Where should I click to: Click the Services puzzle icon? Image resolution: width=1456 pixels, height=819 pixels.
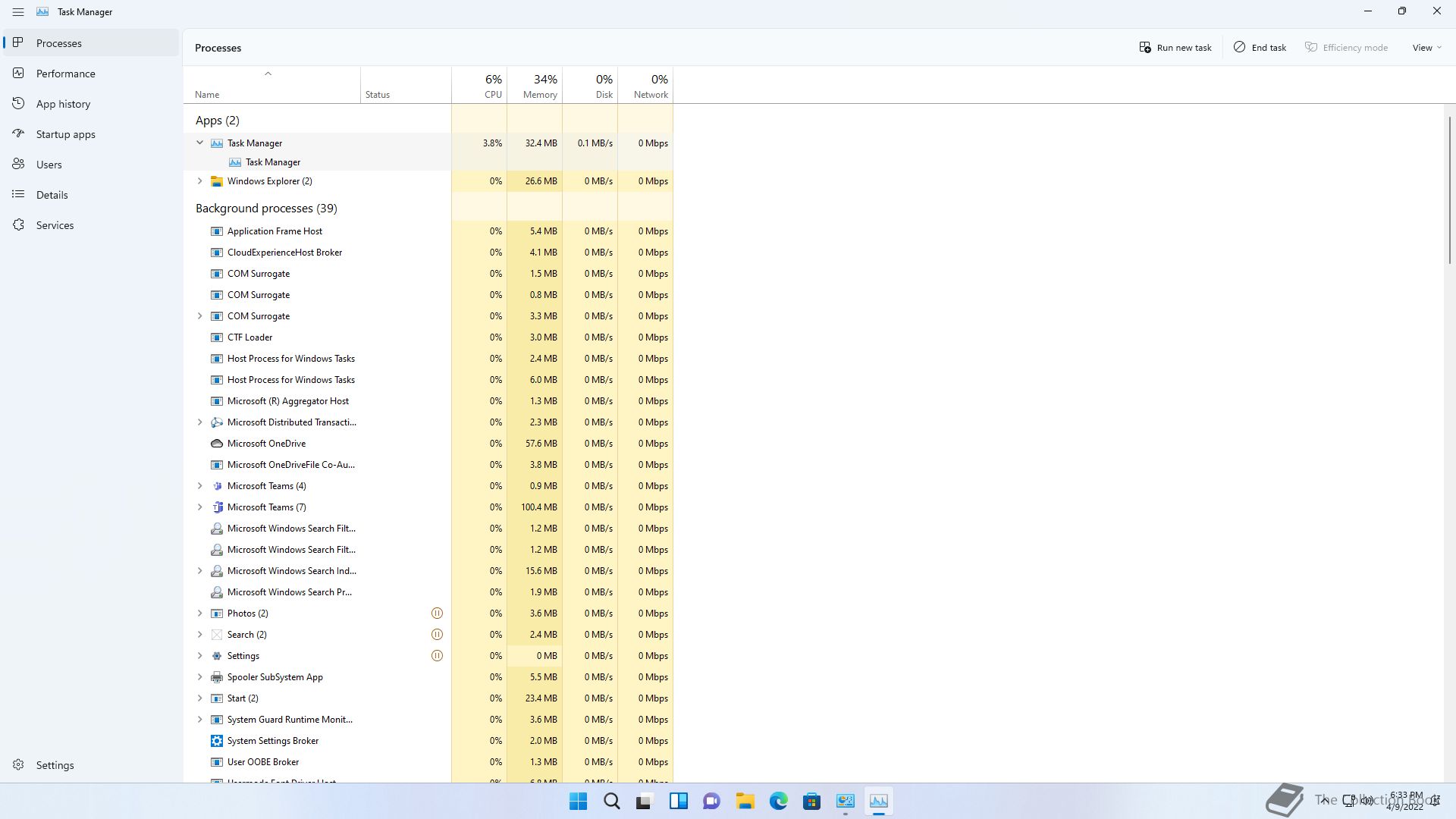pyautogui.click(x=18, y=224)
